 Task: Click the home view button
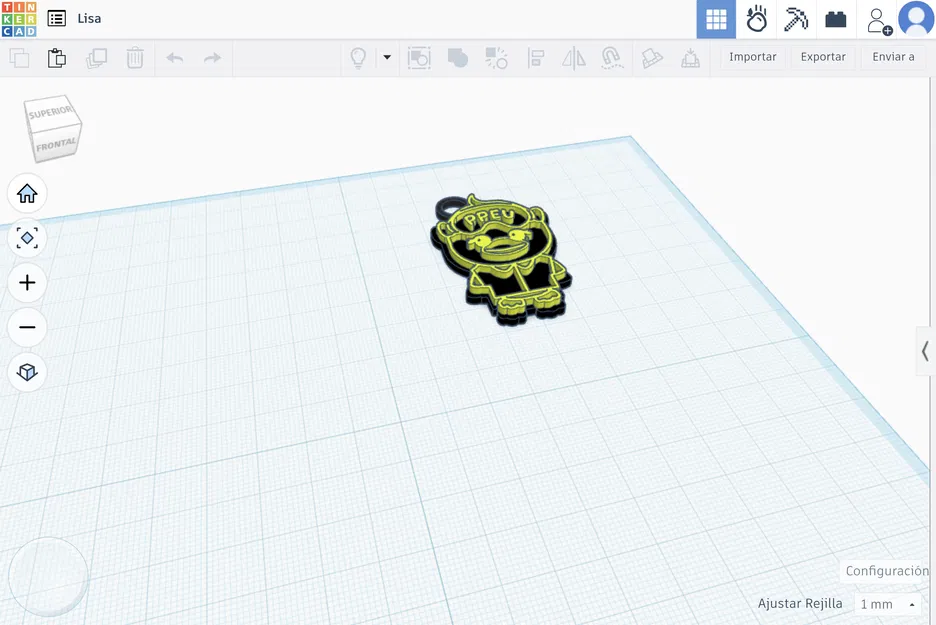pyautogui.click(x=27, y=193)
